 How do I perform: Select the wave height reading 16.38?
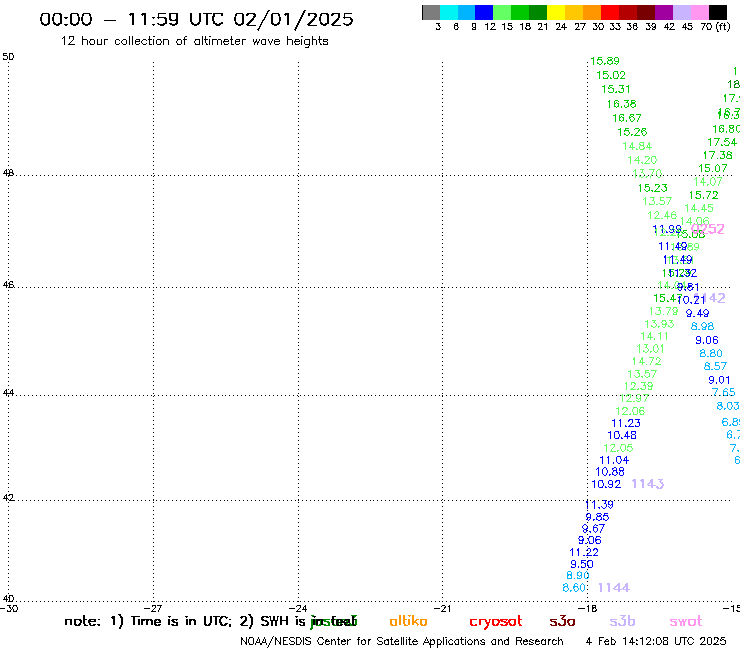[x=622, y=104]
